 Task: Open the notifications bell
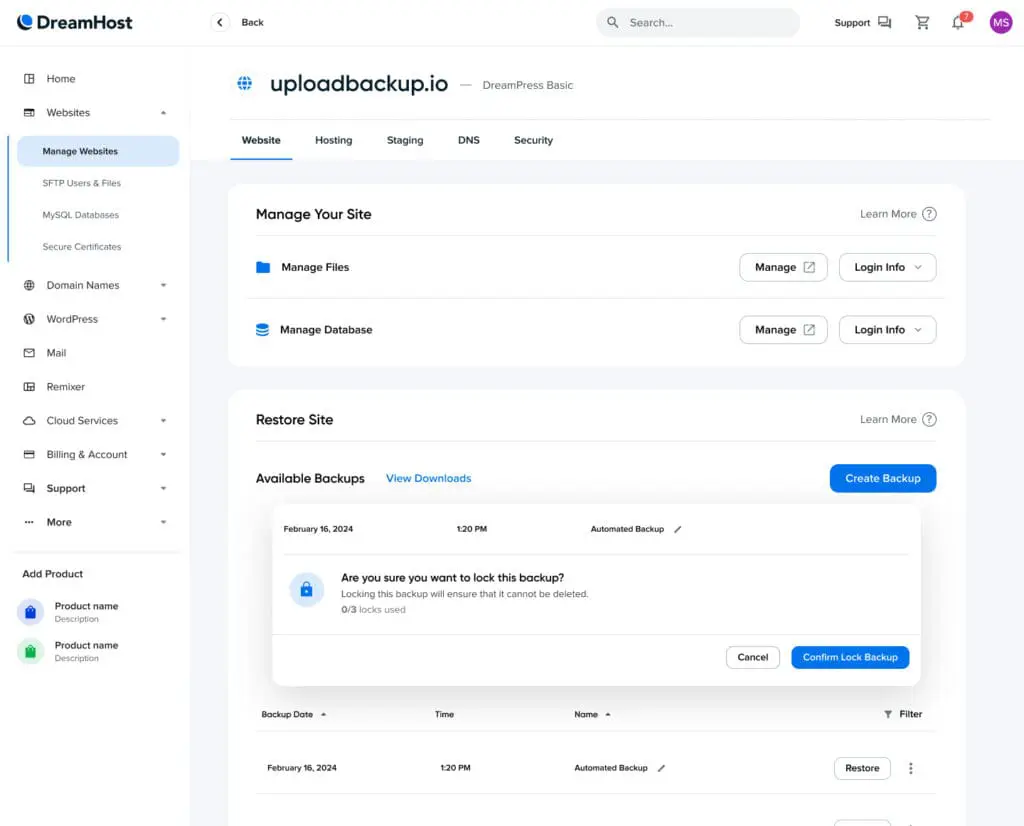tap(958, 22)
